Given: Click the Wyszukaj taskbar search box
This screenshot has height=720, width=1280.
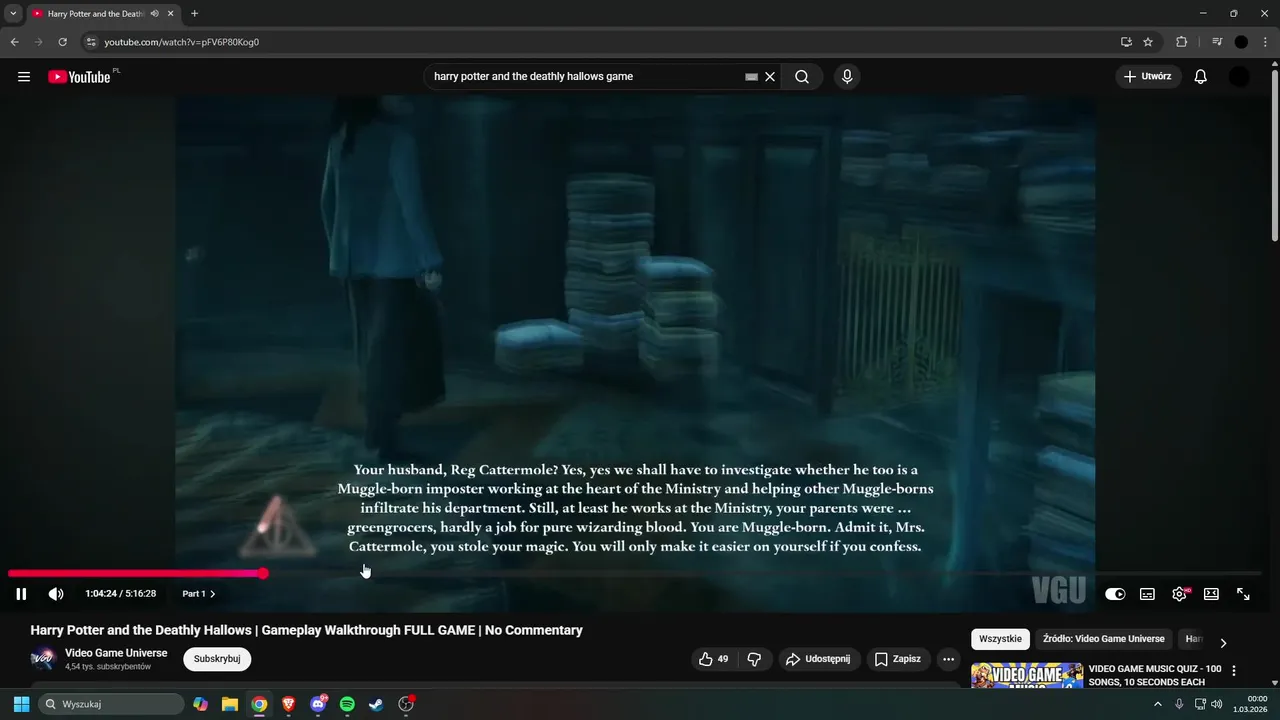Looking at the screenshot, I should click(x=112, y=704).
